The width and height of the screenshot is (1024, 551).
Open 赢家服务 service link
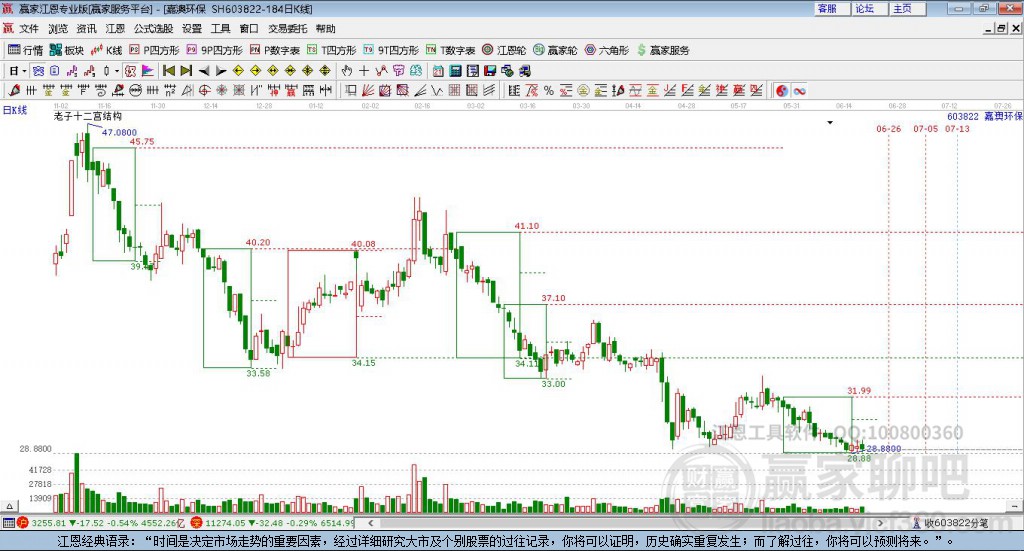(x=663, y=50)
